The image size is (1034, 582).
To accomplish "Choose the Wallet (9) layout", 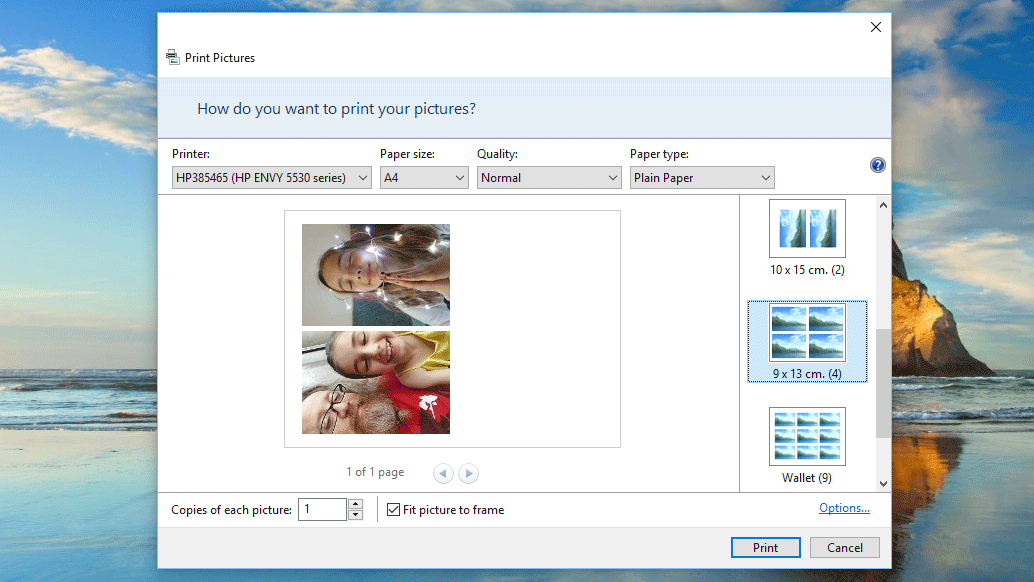I will click(x=807, y=446).
